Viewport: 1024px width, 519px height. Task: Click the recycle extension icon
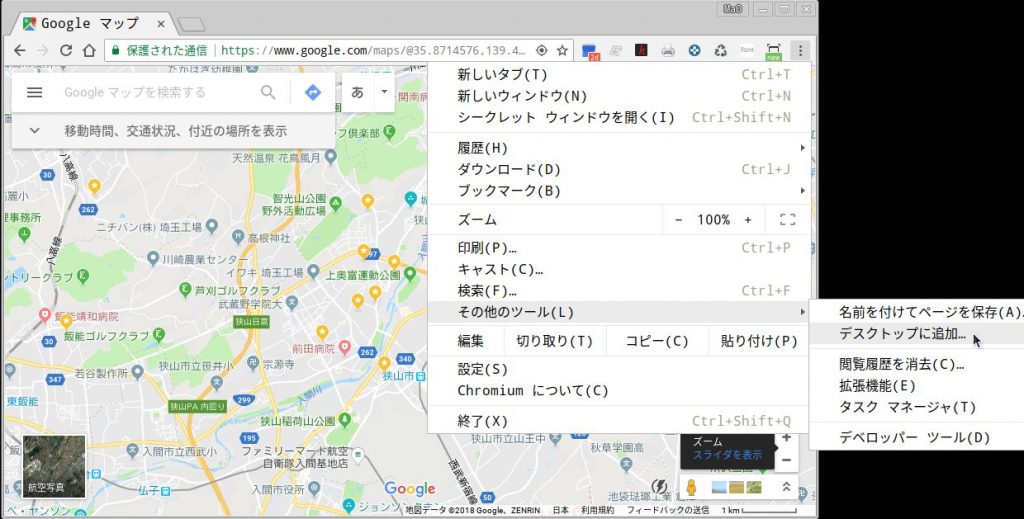(x=720, y=50)
